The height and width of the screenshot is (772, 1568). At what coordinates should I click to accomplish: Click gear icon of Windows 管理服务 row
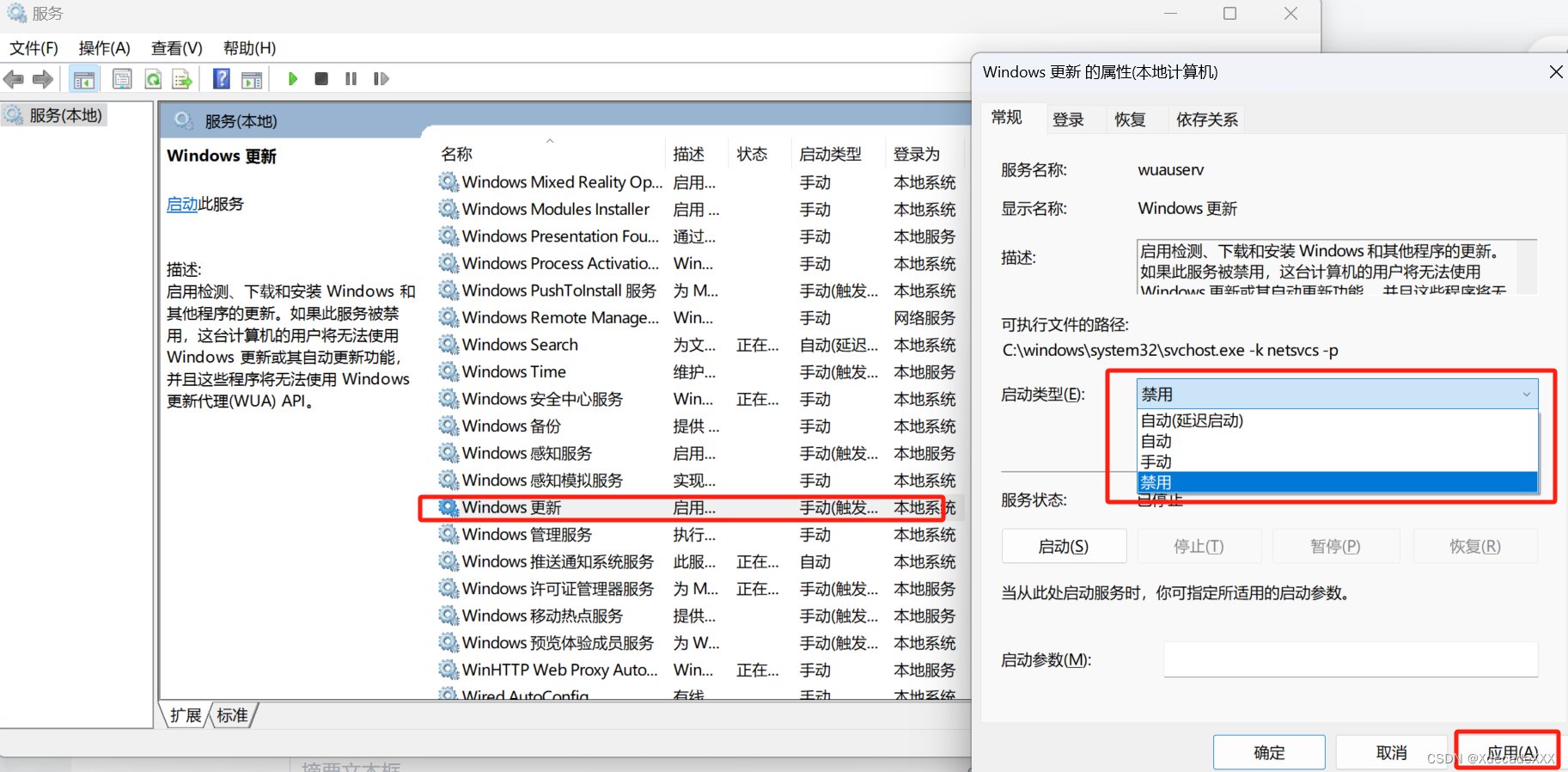click(x=448, y=534)
